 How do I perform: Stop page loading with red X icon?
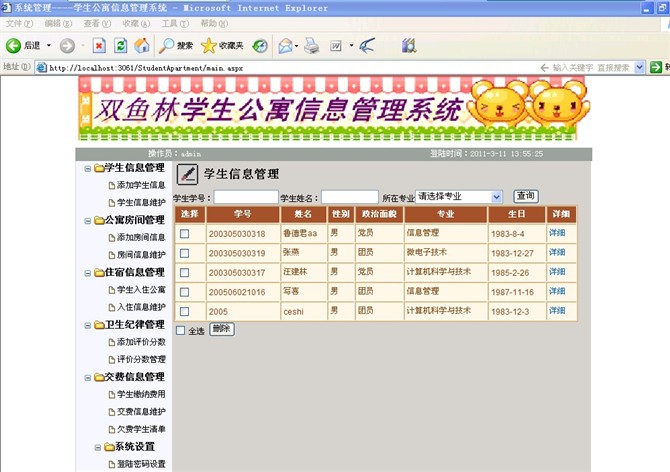point(99,45)
